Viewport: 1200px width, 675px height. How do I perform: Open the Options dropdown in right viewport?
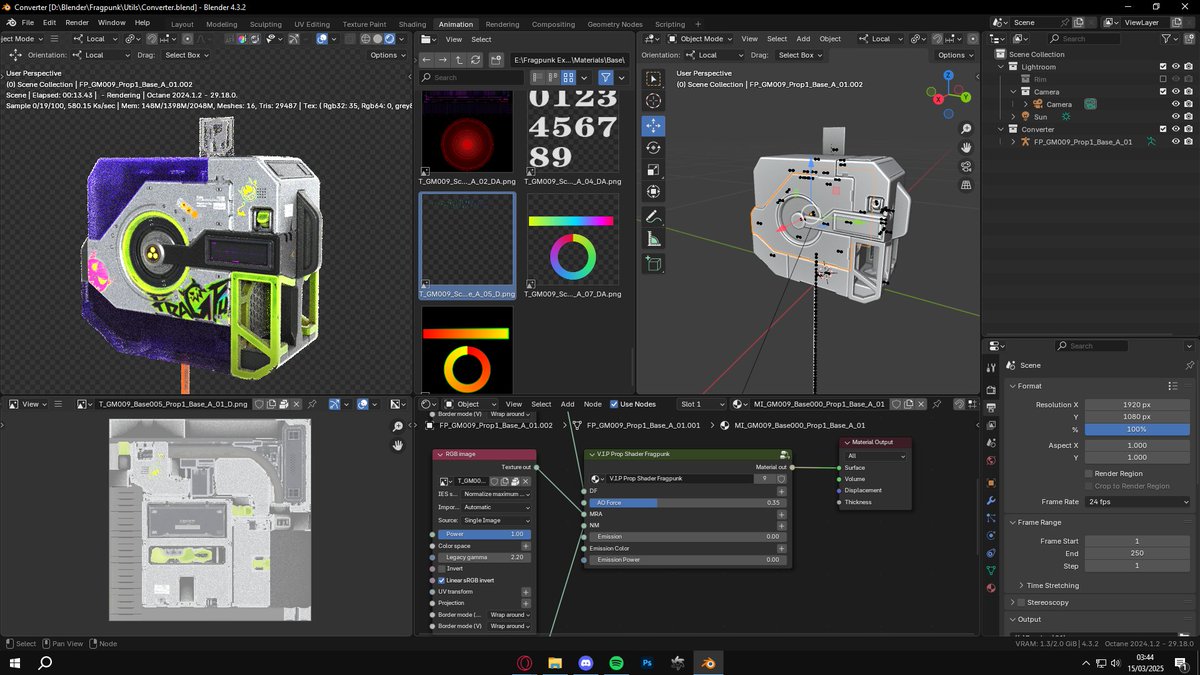(x=955, y=55)
